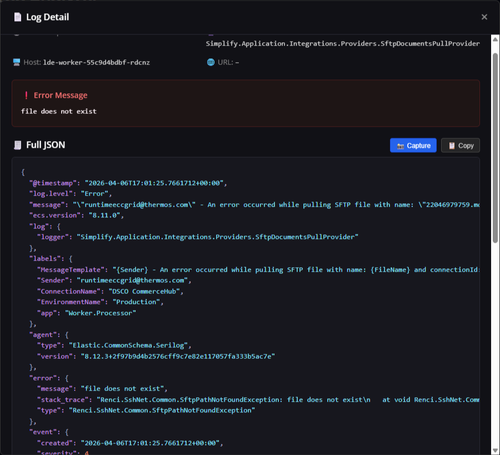Click the Log Detail document icon

(17, 17)
